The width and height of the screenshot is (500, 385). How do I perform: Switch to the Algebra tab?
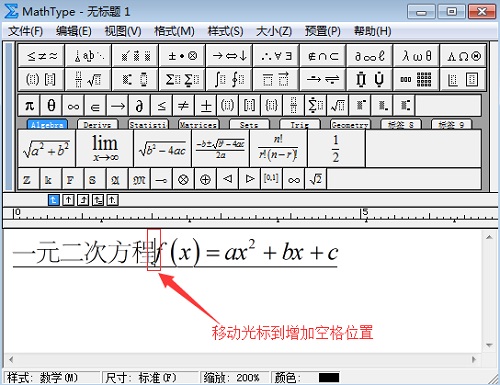[47, 125]
